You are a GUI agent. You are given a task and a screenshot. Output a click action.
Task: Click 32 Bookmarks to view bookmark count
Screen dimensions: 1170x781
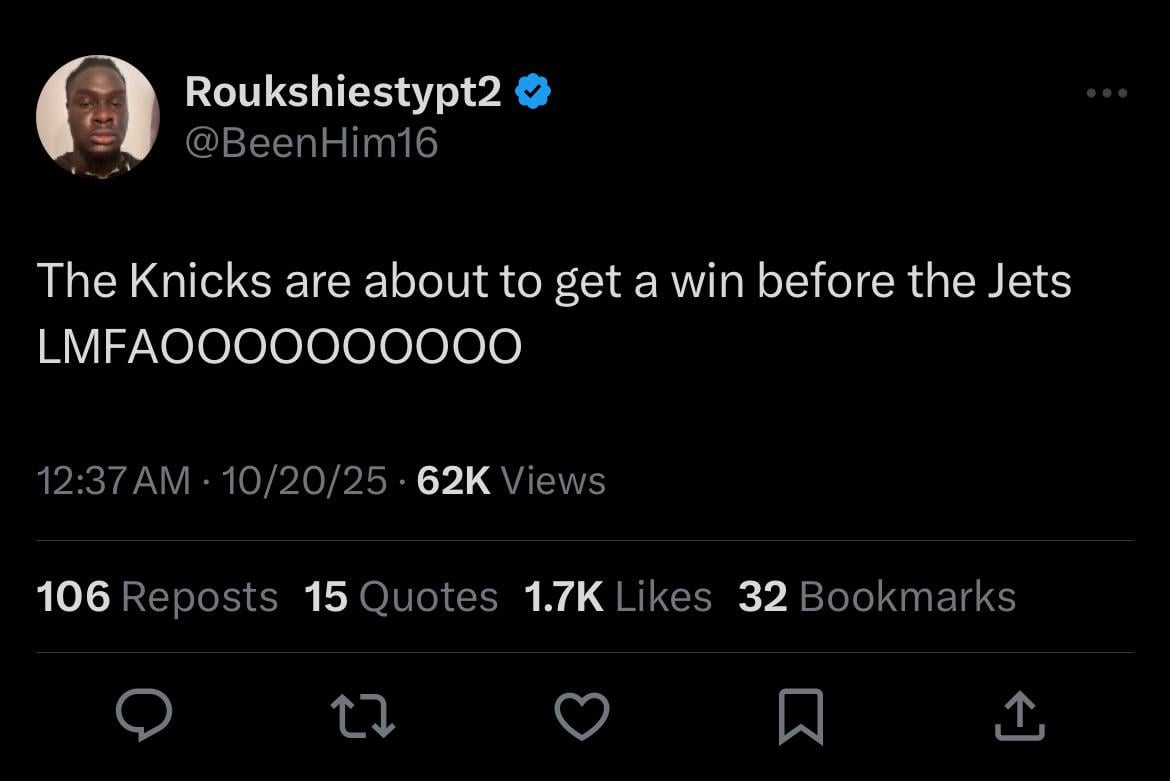click(x=876, y=596)
